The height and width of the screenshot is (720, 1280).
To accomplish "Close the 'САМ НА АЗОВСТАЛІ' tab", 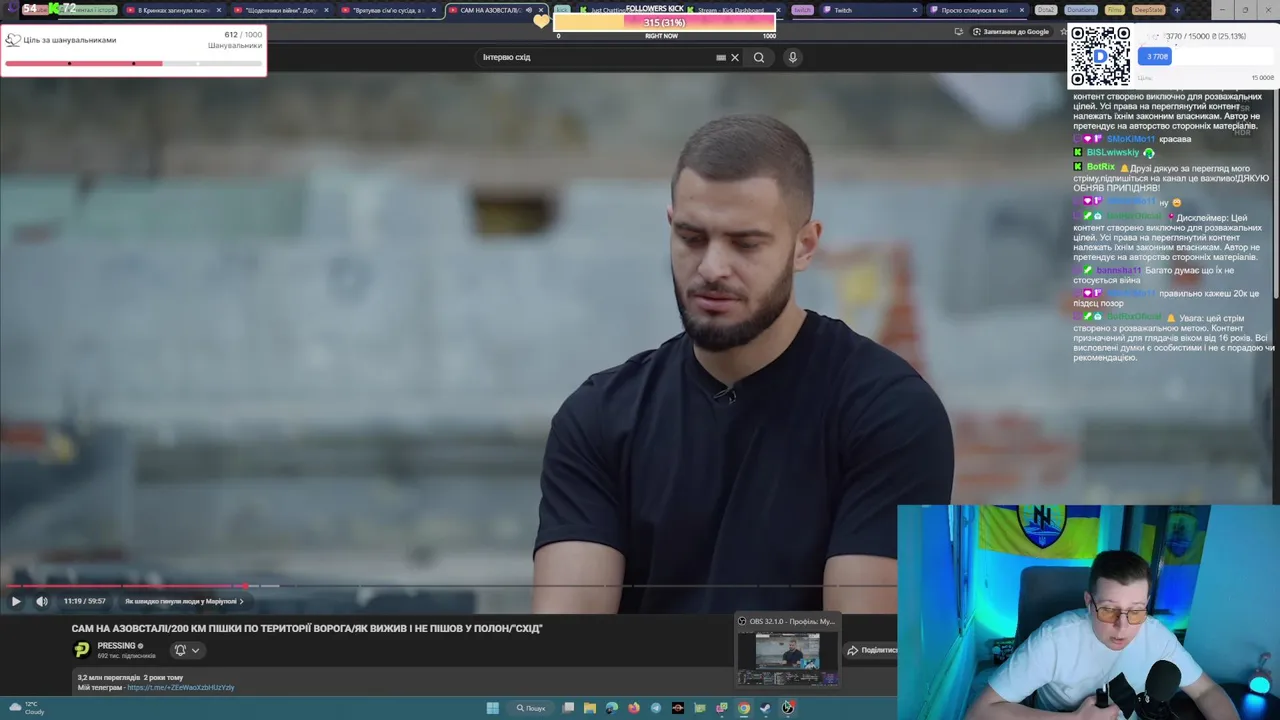I will point(541,10).
